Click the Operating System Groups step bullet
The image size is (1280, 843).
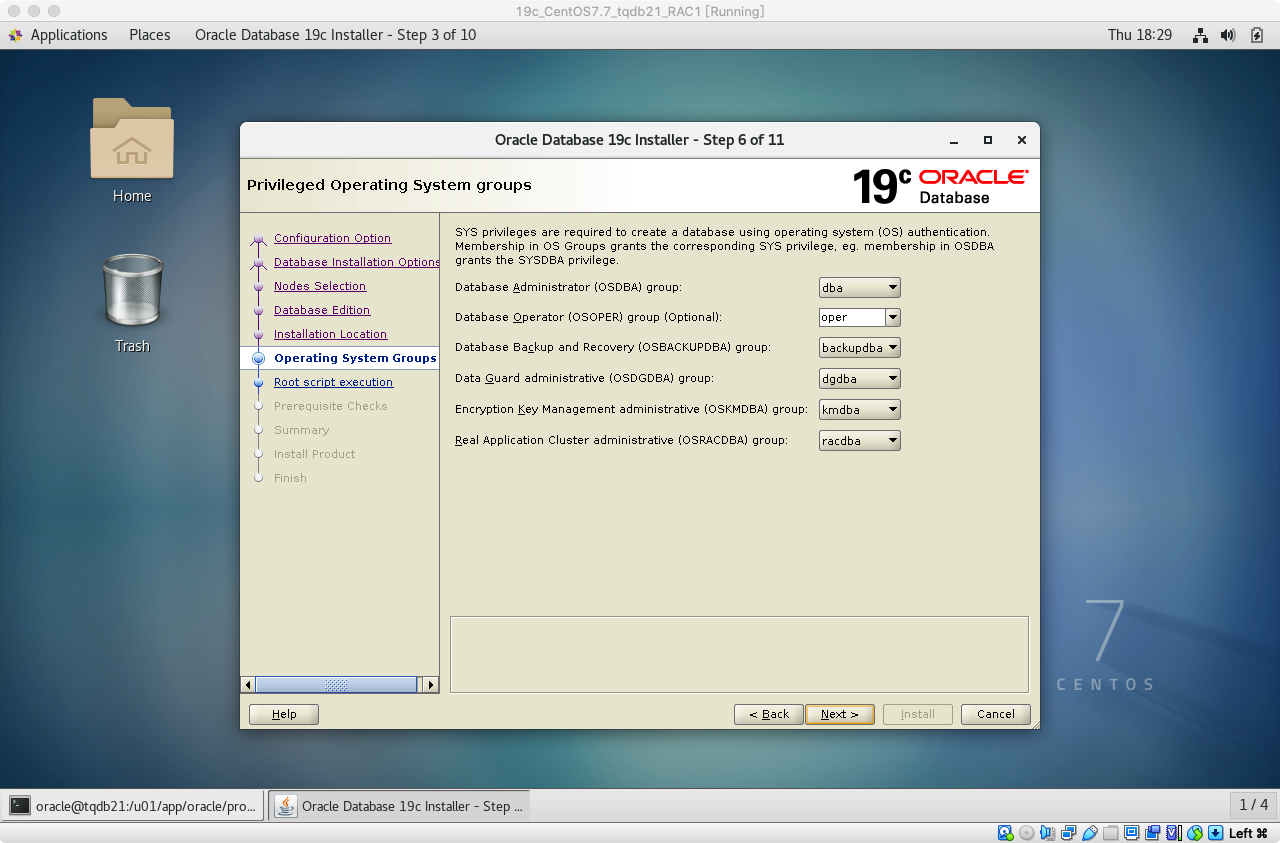(x=259, y=358)
